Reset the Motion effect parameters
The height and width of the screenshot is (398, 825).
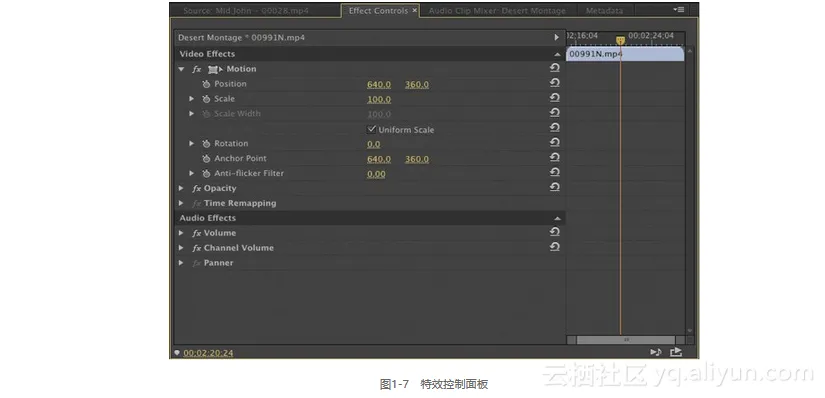coord(555,68)
